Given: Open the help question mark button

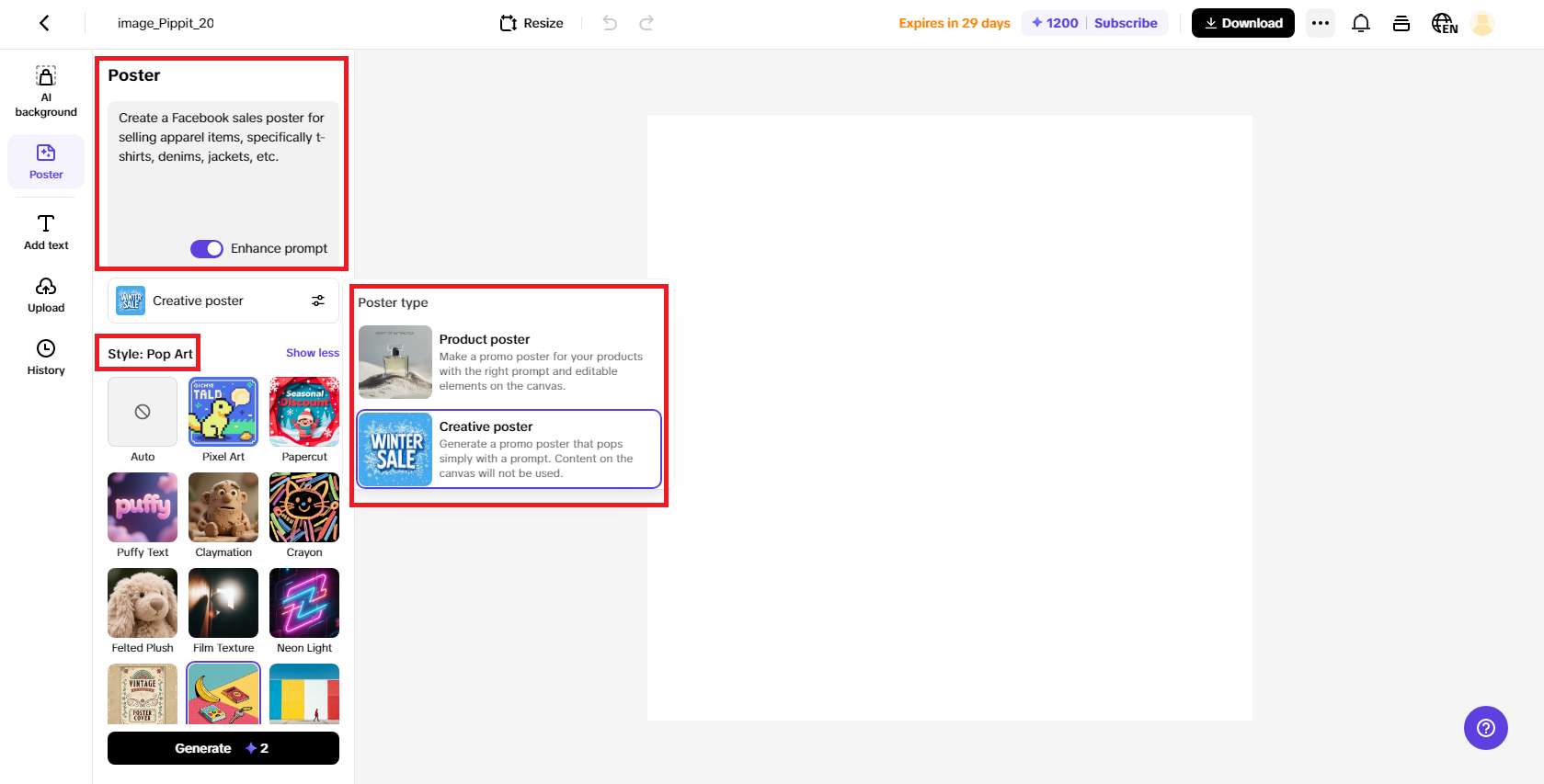Looking at the screenshot, I should 1486,728.
